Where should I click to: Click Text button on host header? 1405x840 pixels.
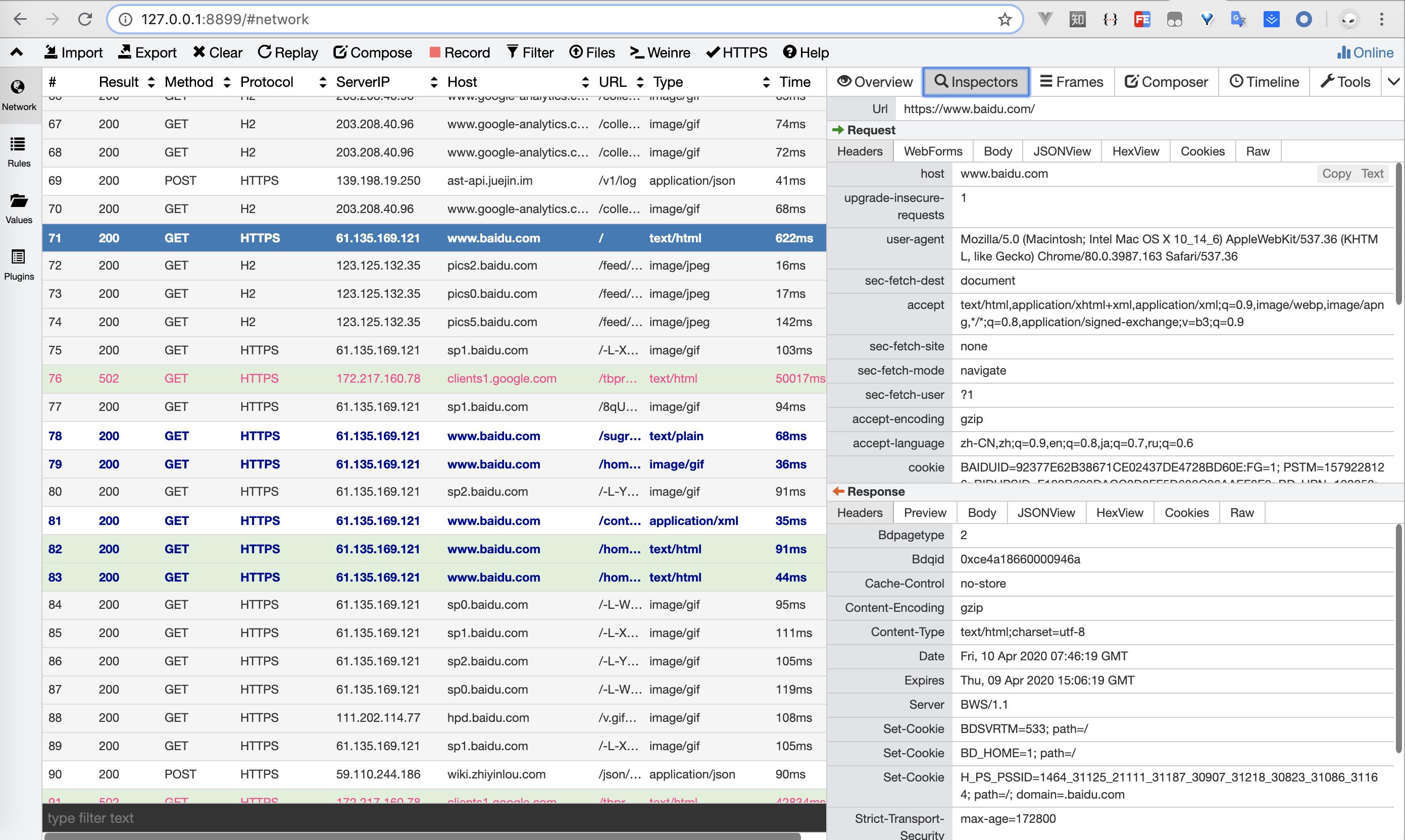click(x=1372, y=174)
